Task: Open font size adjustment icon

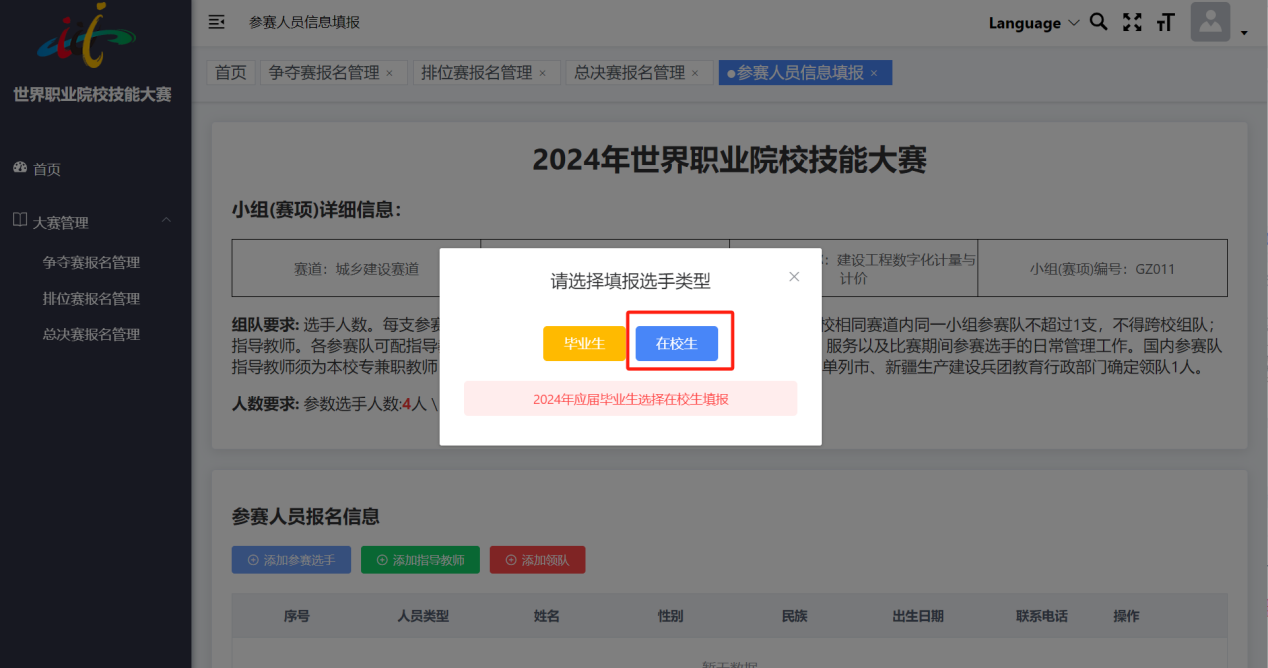Action: point(1164,22)
